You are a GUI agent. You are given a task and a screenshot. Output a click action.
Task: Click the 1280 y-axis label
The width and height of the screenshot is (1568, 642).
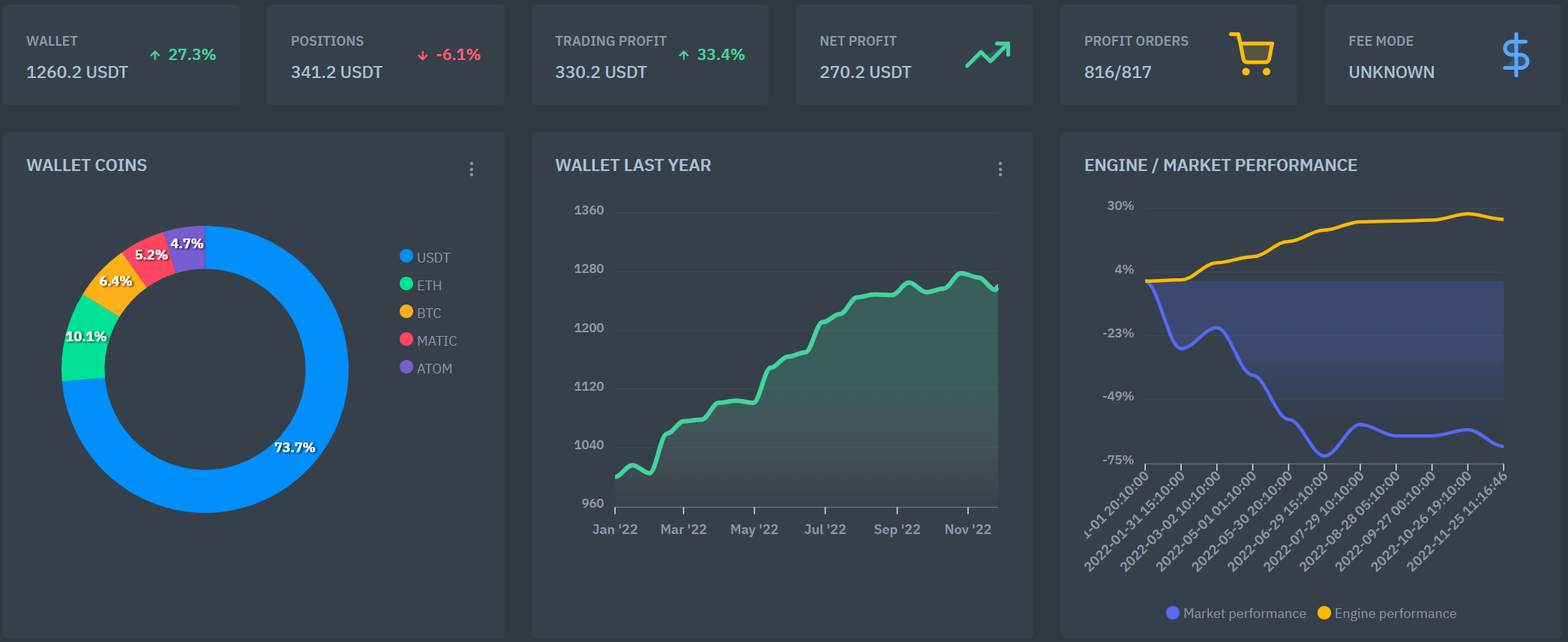(x=589, y=268)
